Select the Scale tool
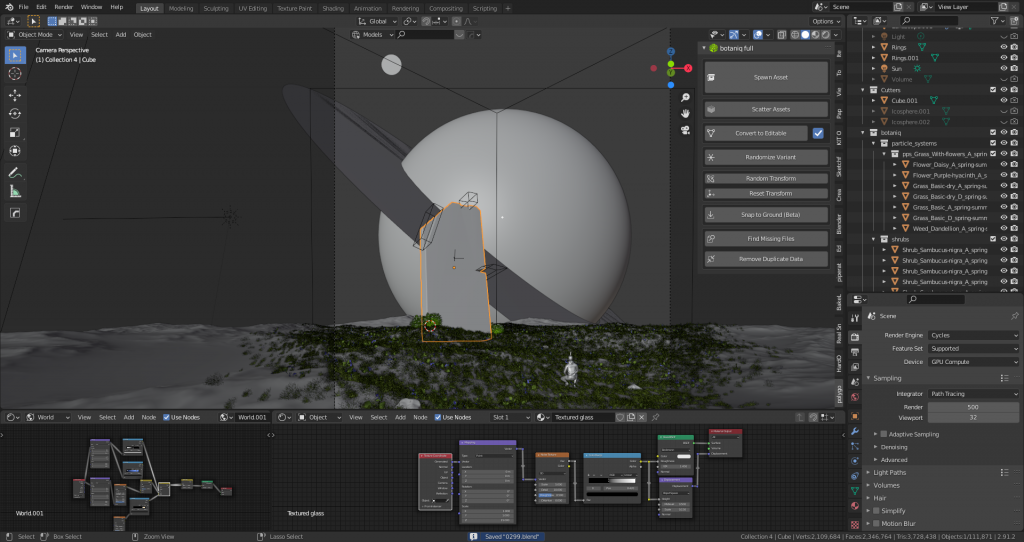Viewport: 1024px width, 542px height. coord(15,133)
